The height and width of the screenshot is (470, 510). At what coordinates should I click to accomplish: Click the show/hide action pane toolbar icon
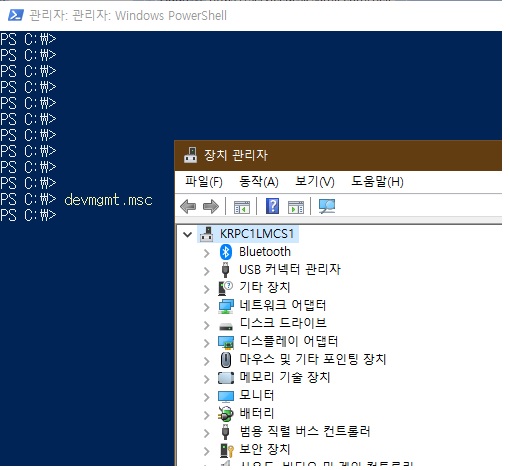[x=296, y=207]
